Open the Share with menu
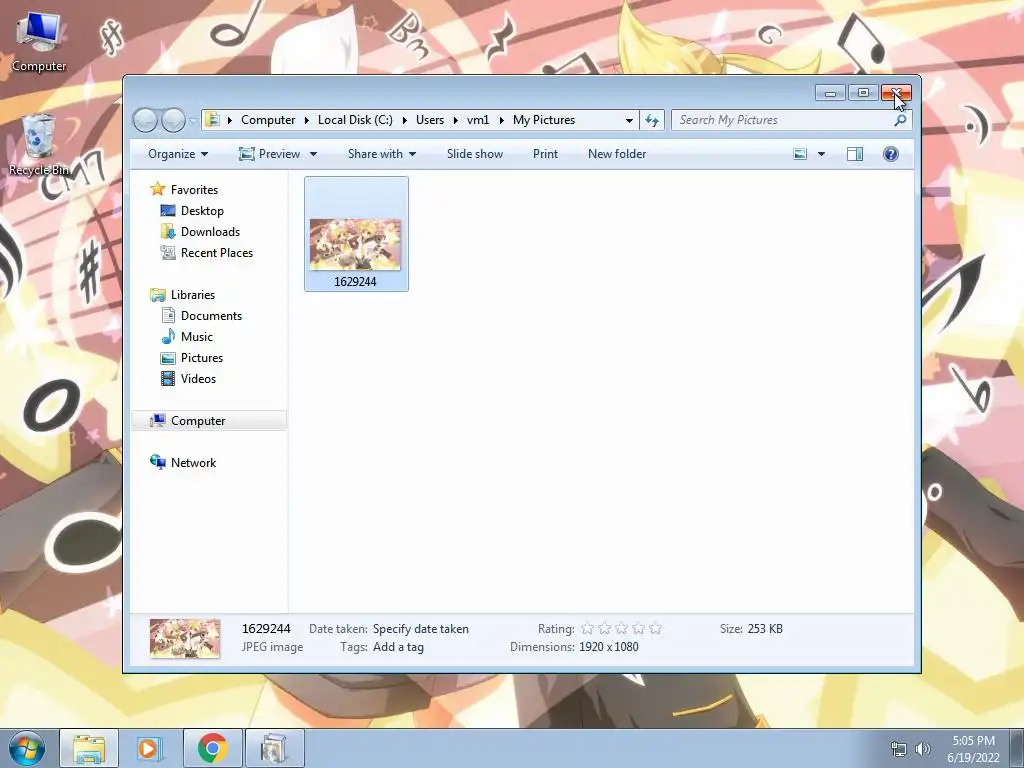The width and height of the screenshot is (1024, 768). pos(381,154)
